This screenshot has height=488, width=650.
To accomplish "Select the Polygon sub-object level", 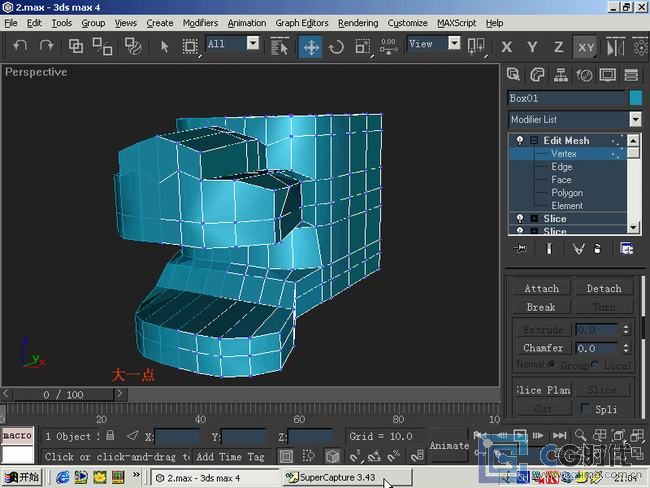I will [567, 193].
